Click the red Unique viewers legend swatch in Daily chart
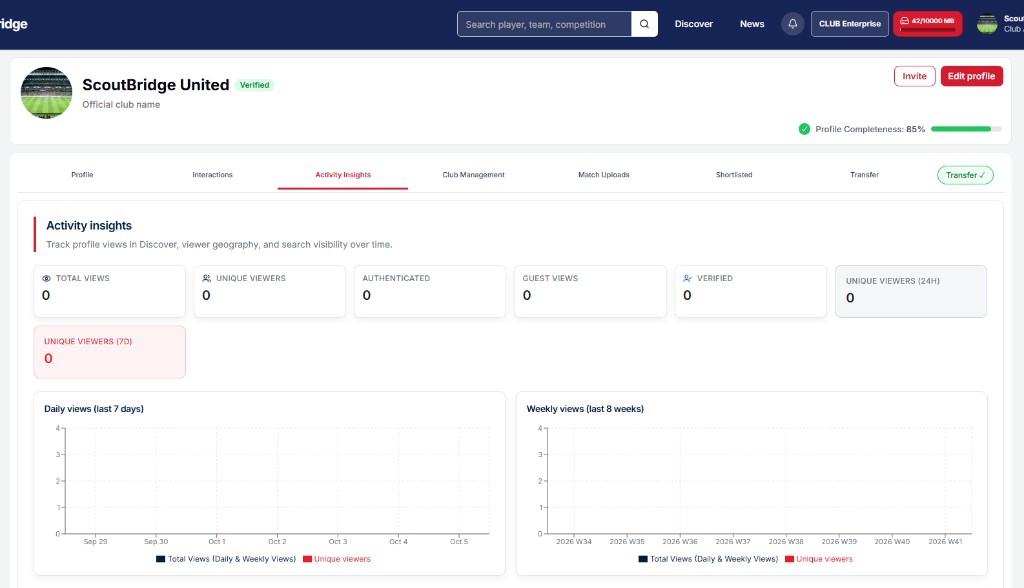This screenshot has height=588, width=1024. point(307,559)
